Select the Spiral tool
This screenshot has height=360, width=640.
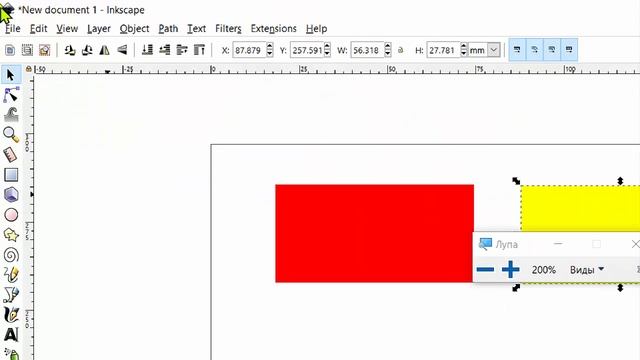coord(11,255)
